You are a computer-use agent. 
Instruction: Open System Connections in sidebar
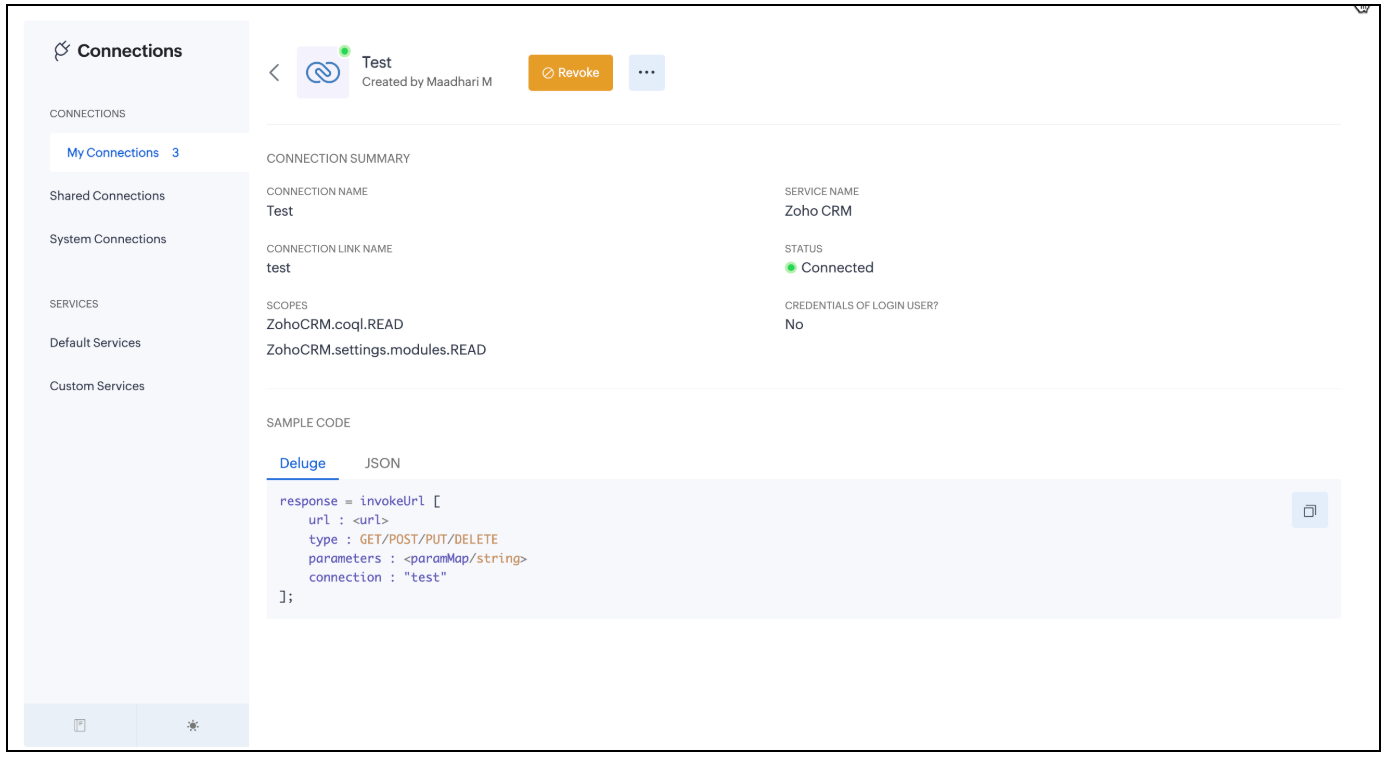(108, 239)
